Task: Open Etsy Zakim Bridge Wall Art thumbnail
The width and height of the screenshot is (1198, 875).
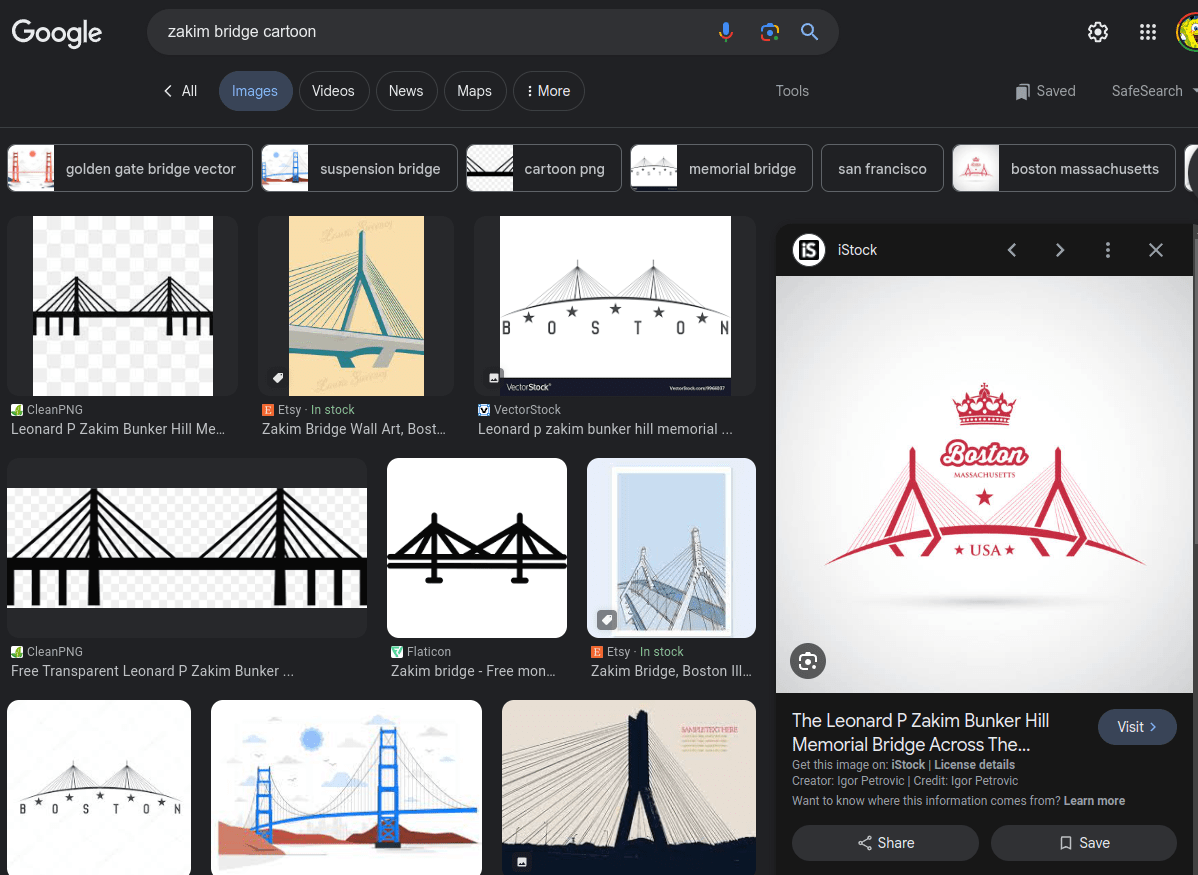Action: tap(356, 306)
